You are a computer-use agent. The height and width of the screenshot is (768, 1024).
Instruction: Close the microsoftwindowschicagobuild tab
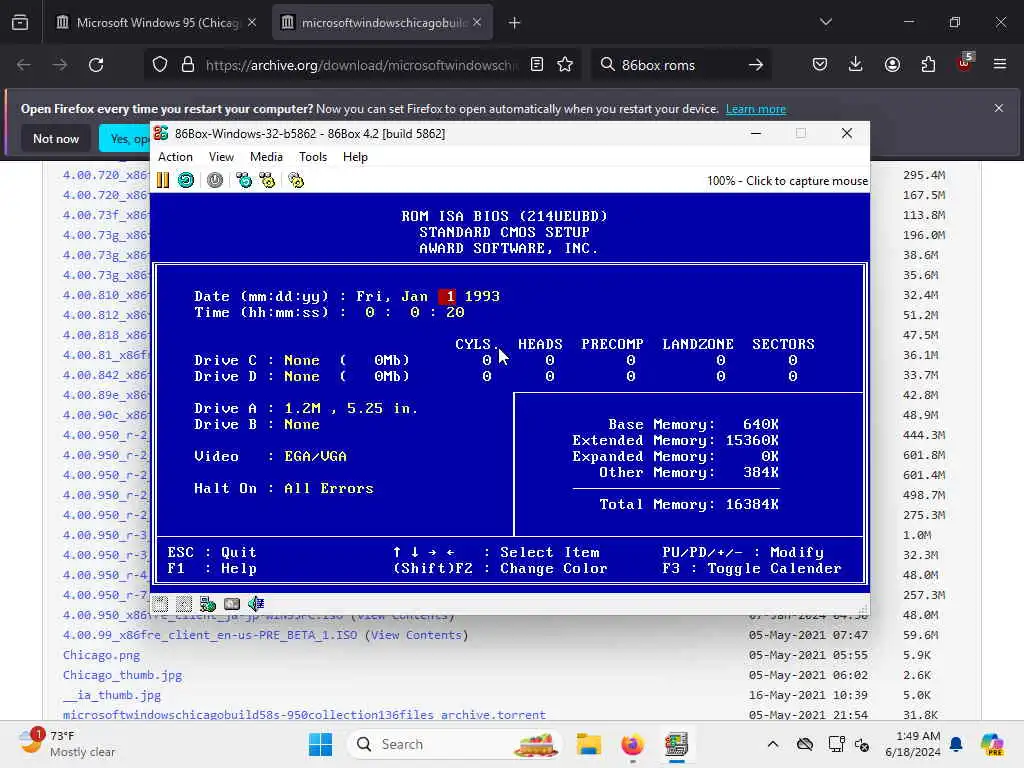(477, 23)
